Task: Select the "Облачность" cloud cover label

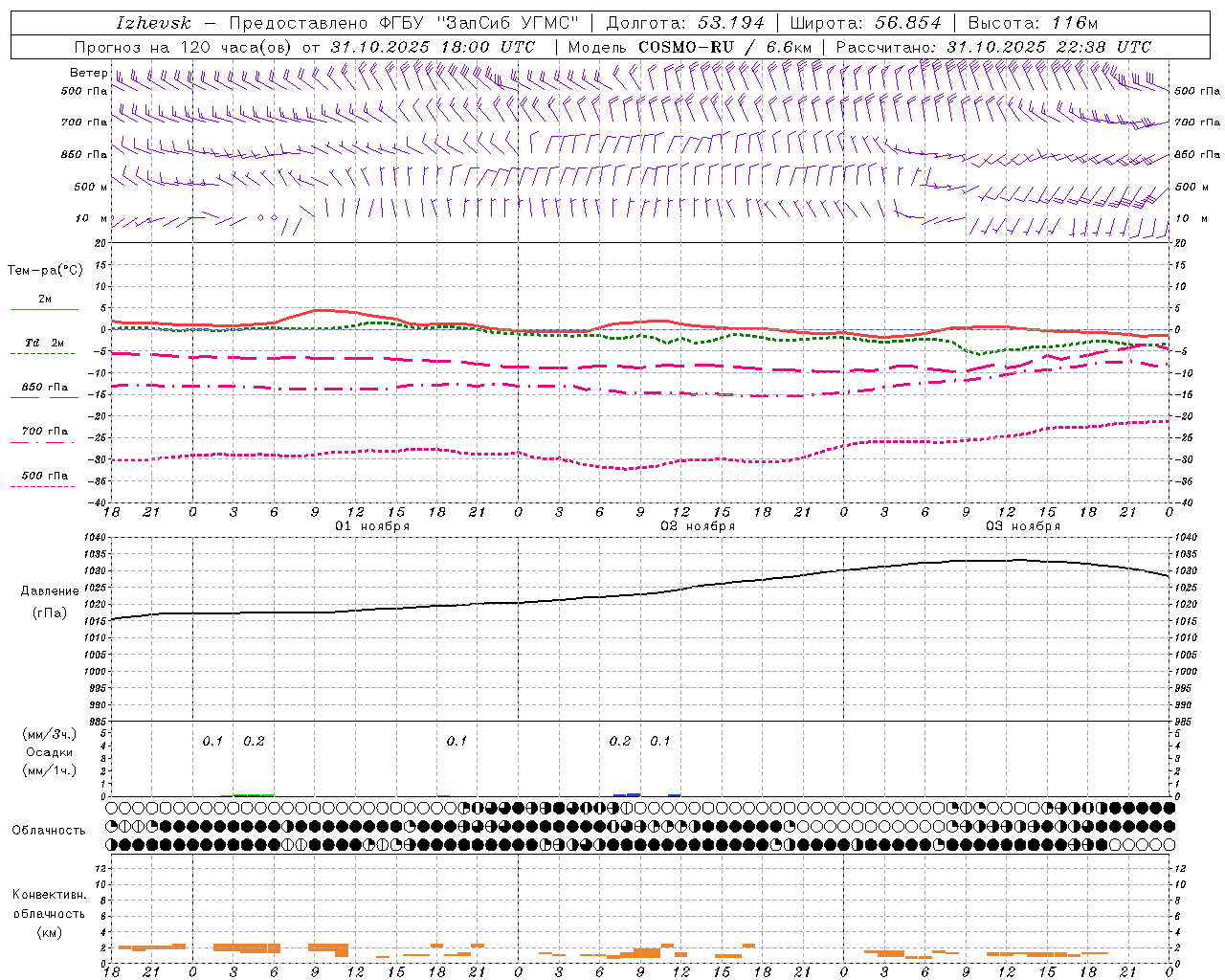Action: (49, 831)
